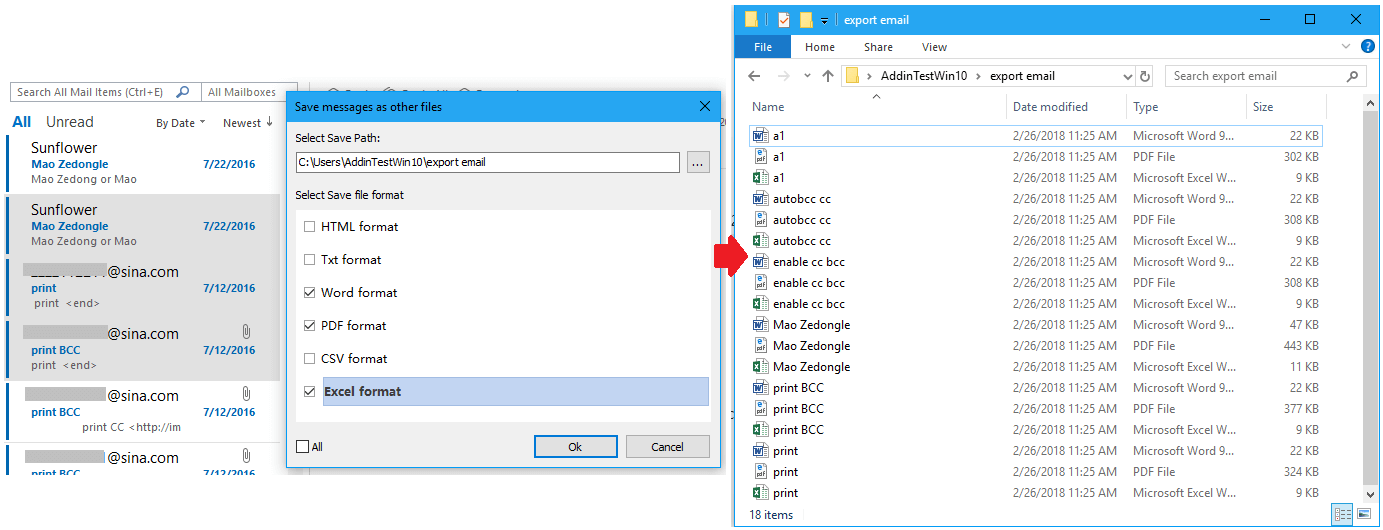Click the browse (...) button for save path
The width and height of the screenshot is (1383, 530).
698,162
